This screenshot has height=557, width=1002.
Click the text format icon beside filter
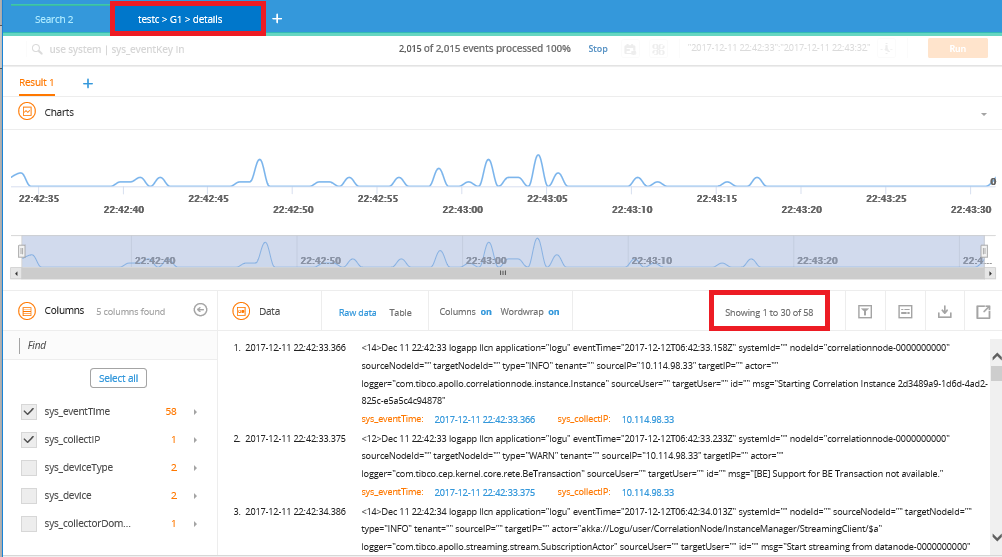pyautogui.click(x=904, y=312)
